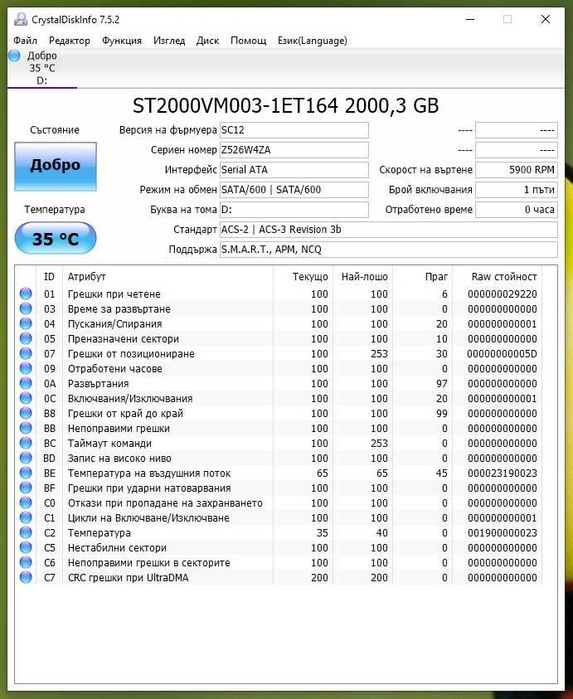This screenshot has width=573, height=699.
Task: Click the CrystalDiskInfo title bar app icon
Action: (x=20, y=20)
